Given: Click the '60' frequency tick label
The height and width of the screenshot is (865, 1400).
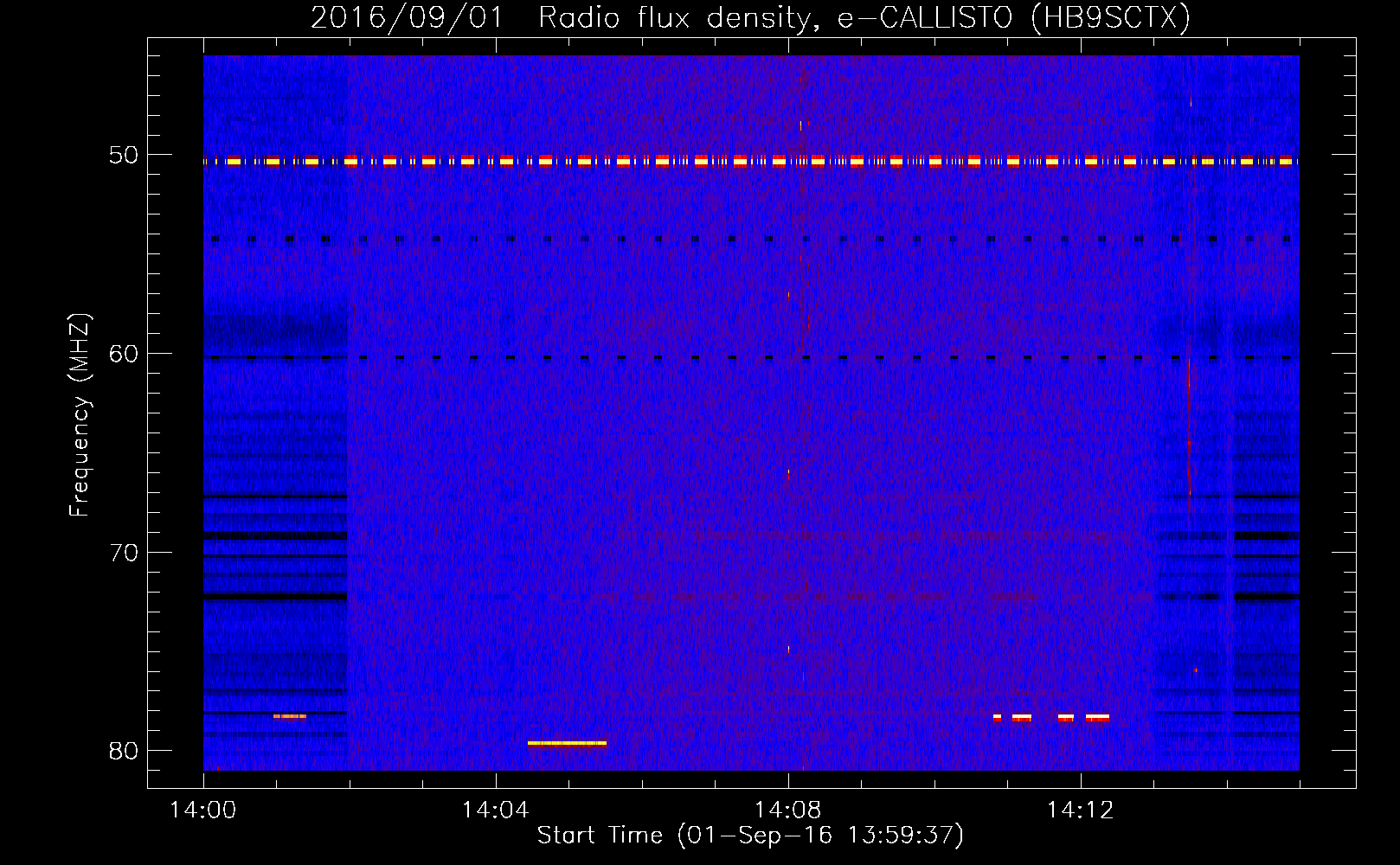Looking at the screenshot, I should coord(124,354).
